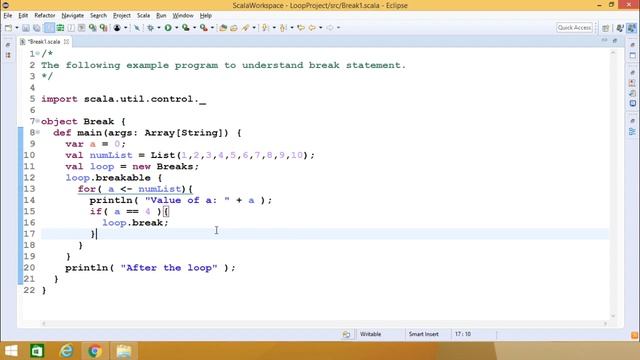The width and height of the screenshot is (640, 360).
Task: Click the Next Annotation icon
Action: (265, 28)
